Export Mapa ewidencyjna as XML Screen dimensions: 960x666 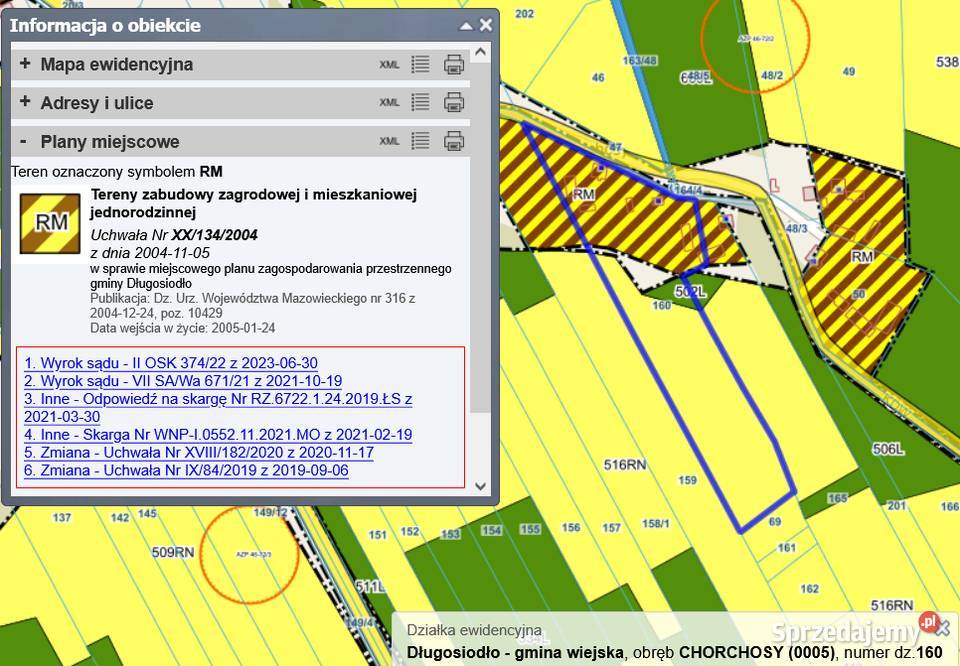389,65
